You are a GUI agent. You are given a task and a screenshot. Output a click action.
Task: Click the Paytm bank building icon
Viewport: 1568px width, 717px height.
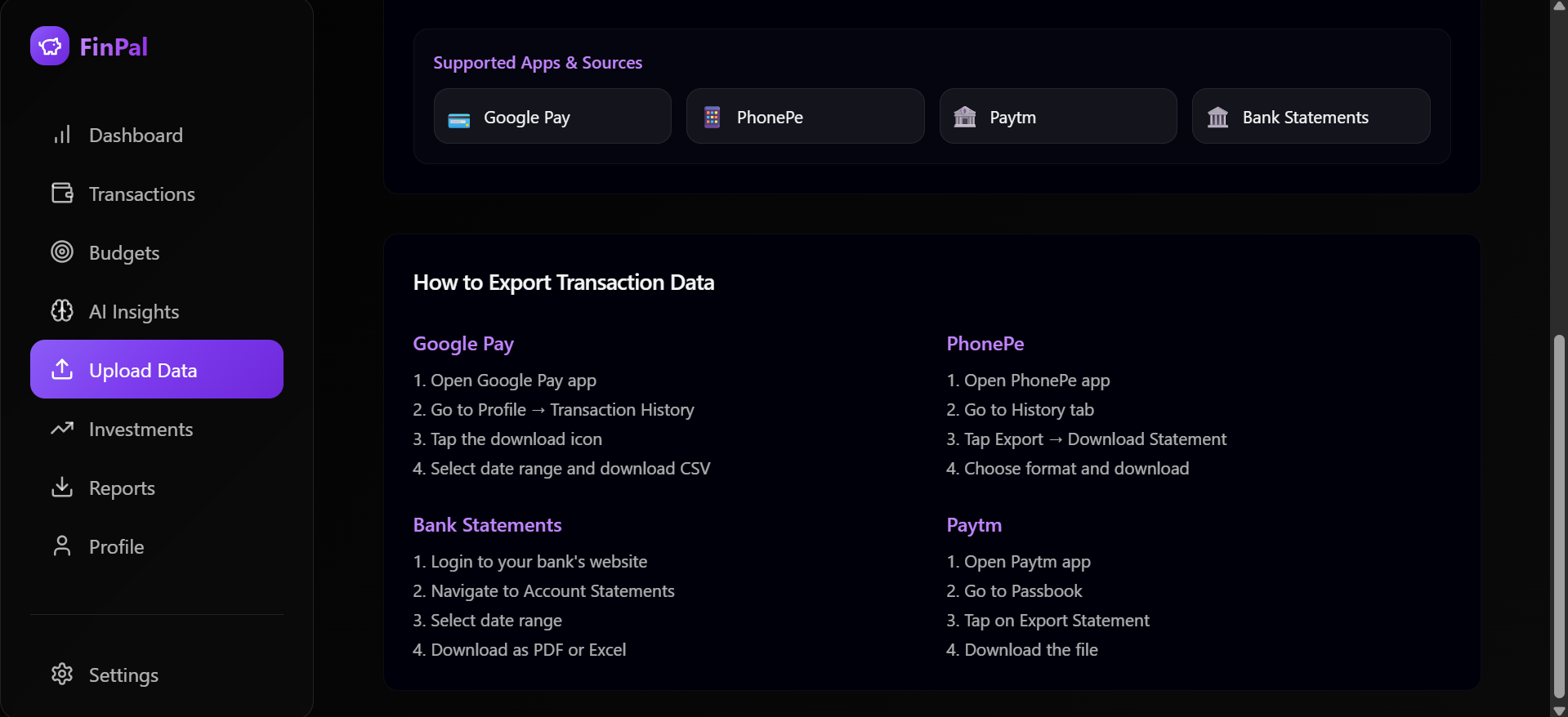[x=965, y=117]
